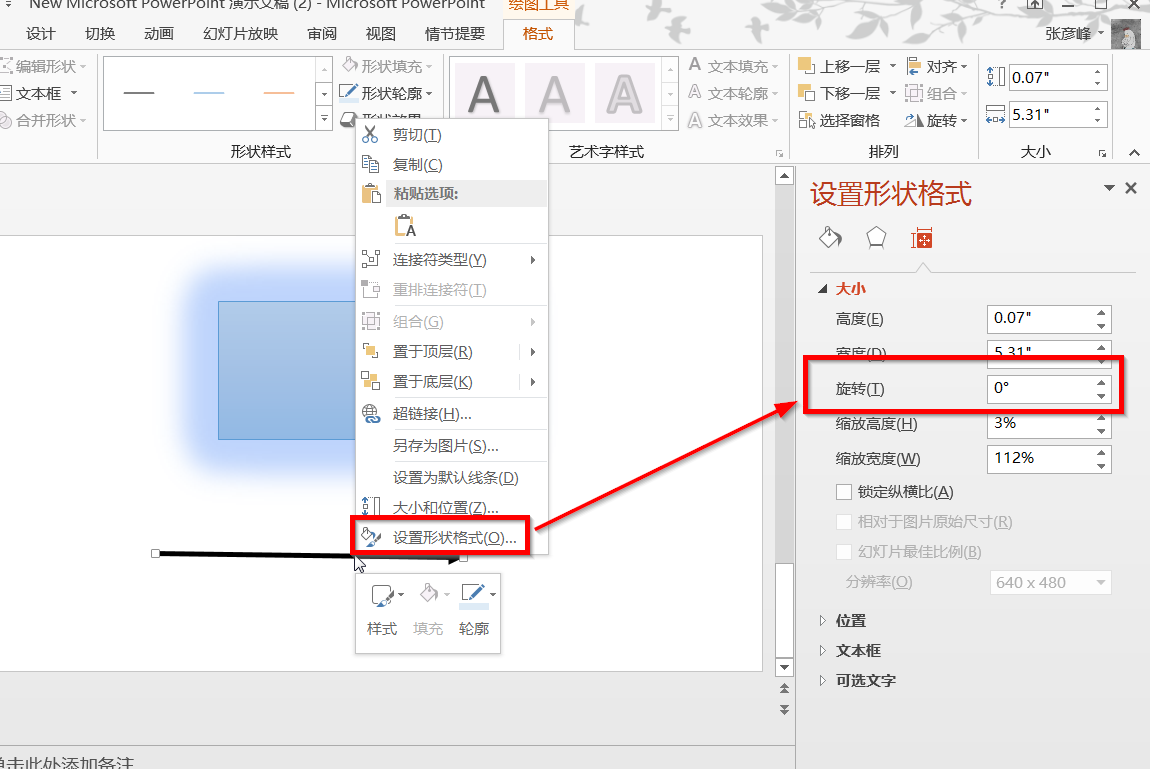The height and width of the screenshot is (769, 1150).
Task: Click the pentagon effects icon in format pane
Action: pyautogui.click(x=875, y=238)
